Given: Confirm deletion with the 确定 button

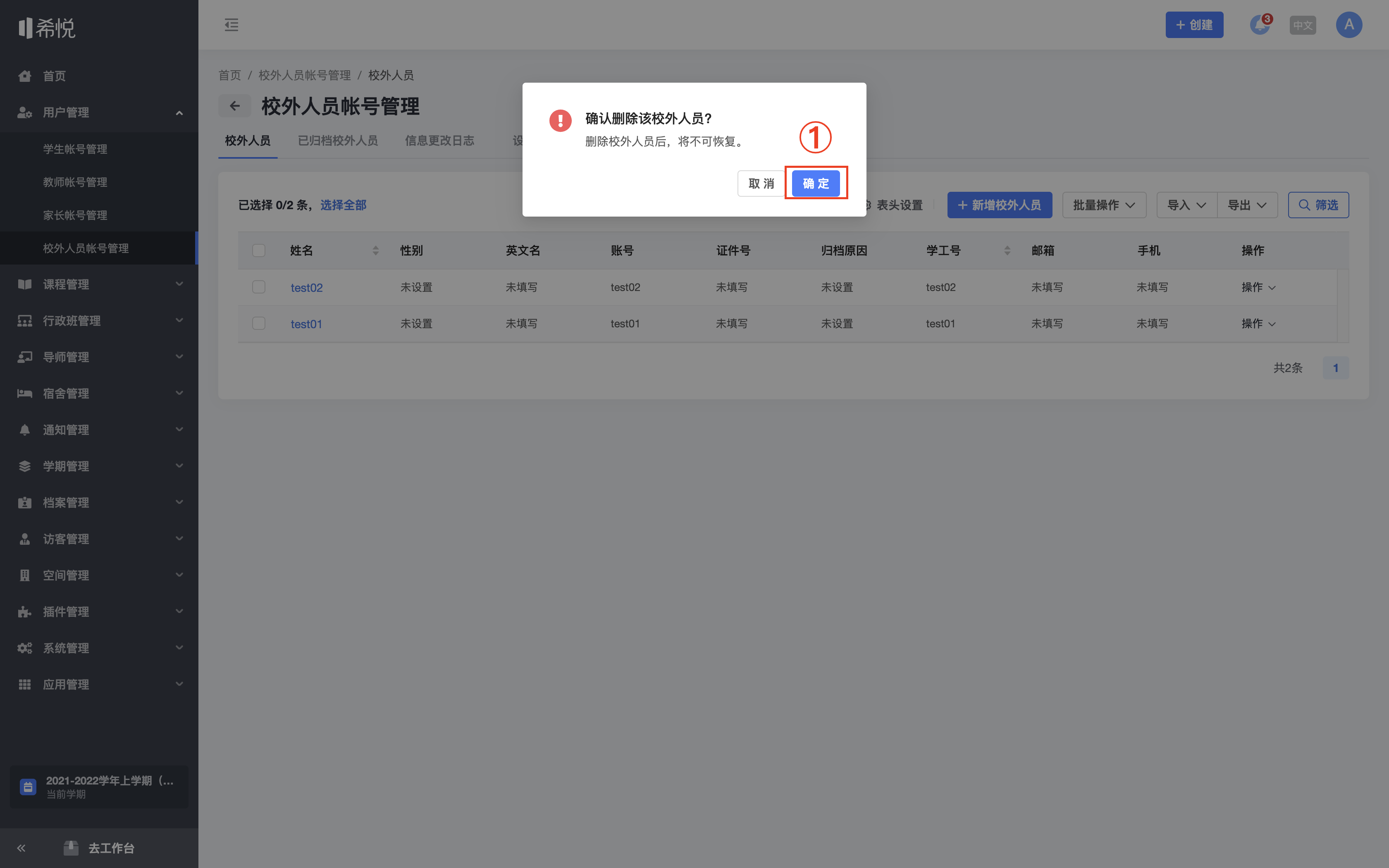Looking at the screenshot, I should (816, 184).
